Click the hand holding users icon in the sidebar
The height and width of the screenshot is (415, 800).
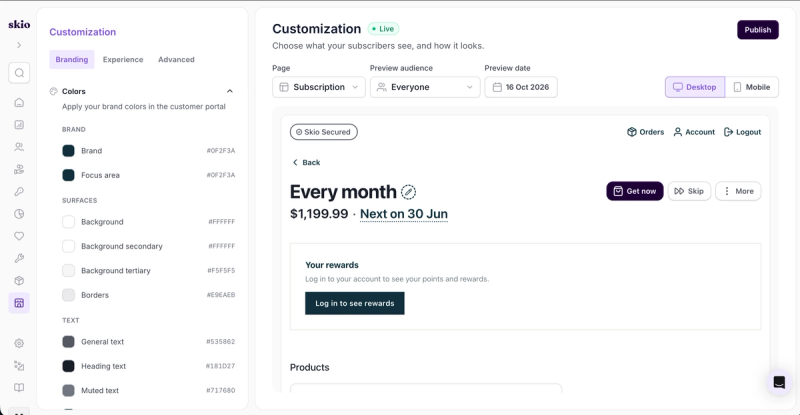coord(19,169)
